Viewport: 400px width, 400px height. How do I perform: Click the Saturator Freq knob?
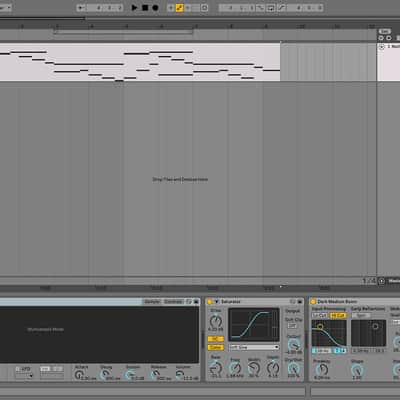[235, 368]
